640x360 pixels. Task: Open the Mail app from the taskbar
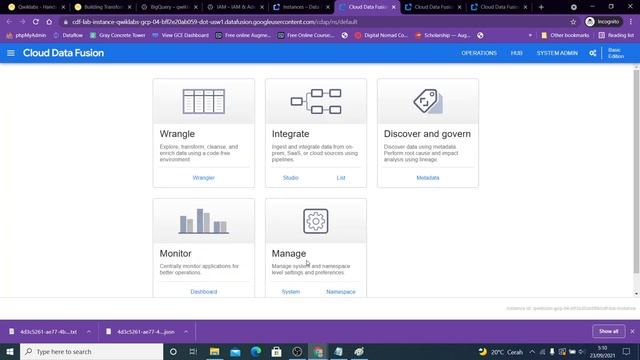coord(235,351)
